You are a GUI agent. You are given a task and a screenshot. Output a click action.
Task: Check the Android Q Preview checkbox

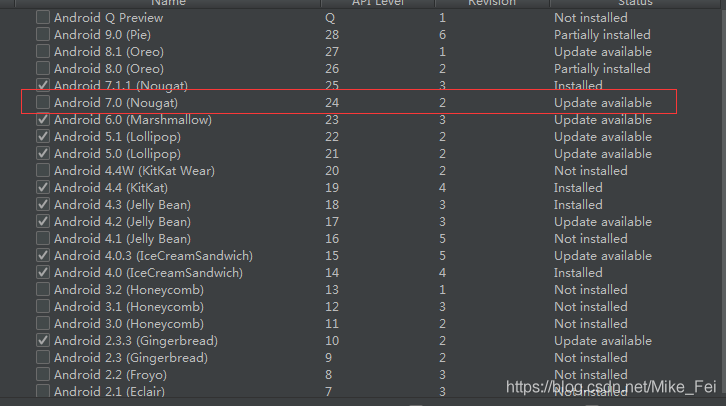click(43, 18)
